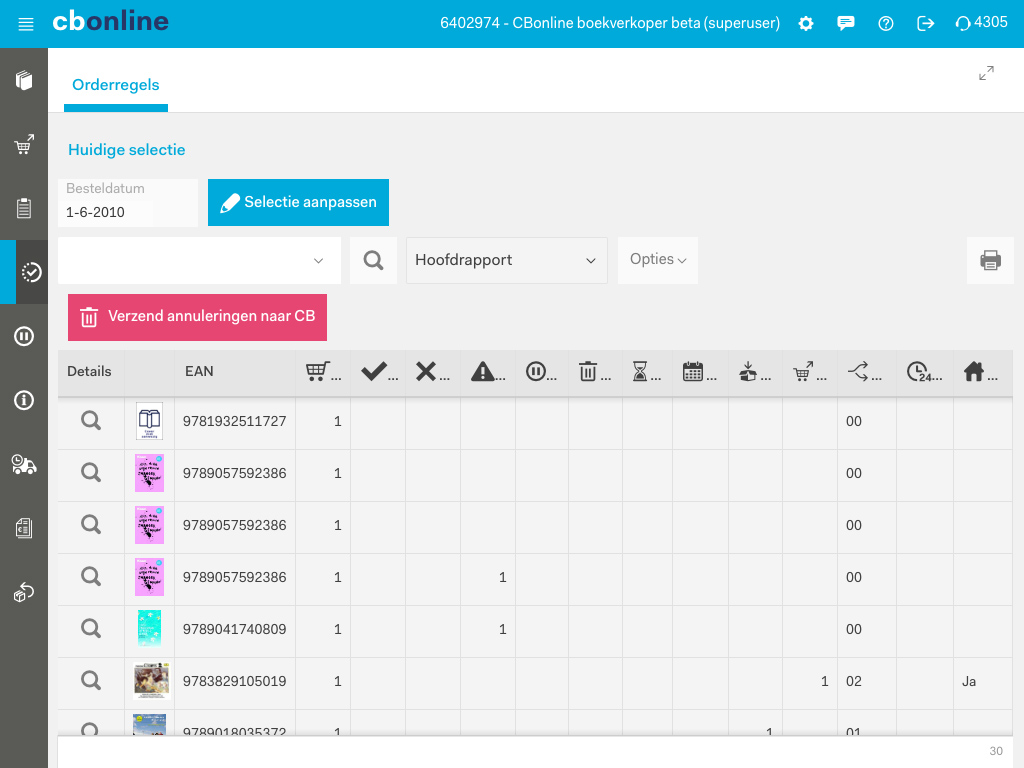
Task: Expand the Hoofdrapport report dropdown
Action: coord(506,260)
